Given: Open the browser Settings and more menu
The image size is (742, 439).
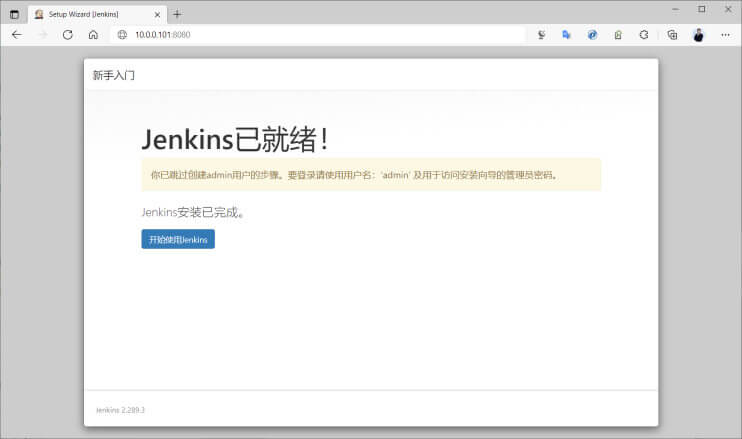Looking at the screenshot, I should (725, 35).
